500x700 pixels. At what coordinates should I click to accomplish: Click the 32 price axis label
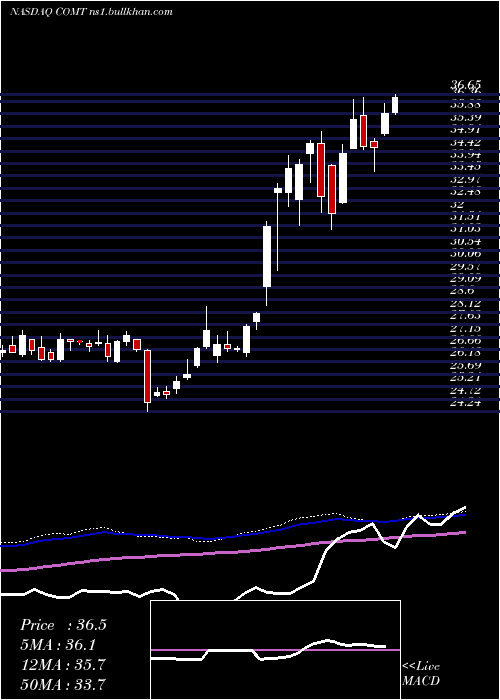(458, 204)
